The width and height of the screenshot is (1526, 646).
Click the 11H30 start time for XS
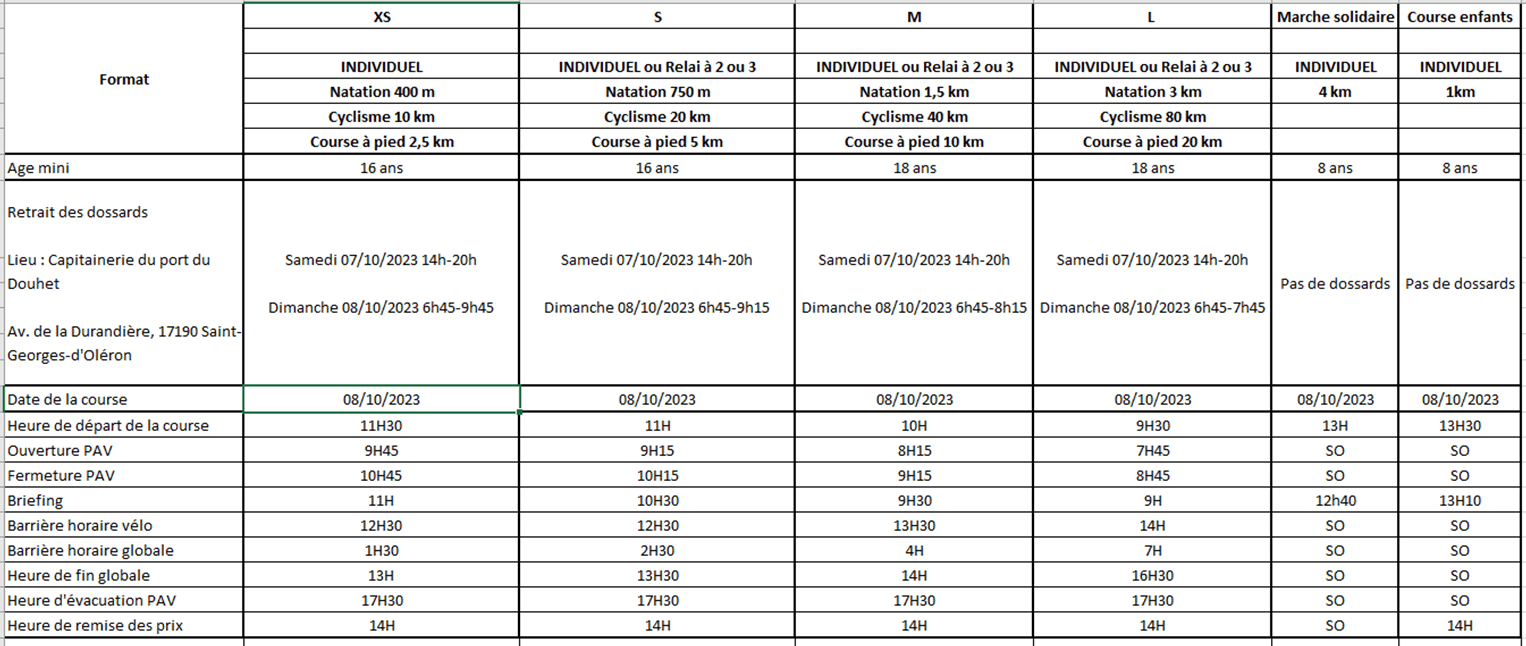(x=381, y=425)
